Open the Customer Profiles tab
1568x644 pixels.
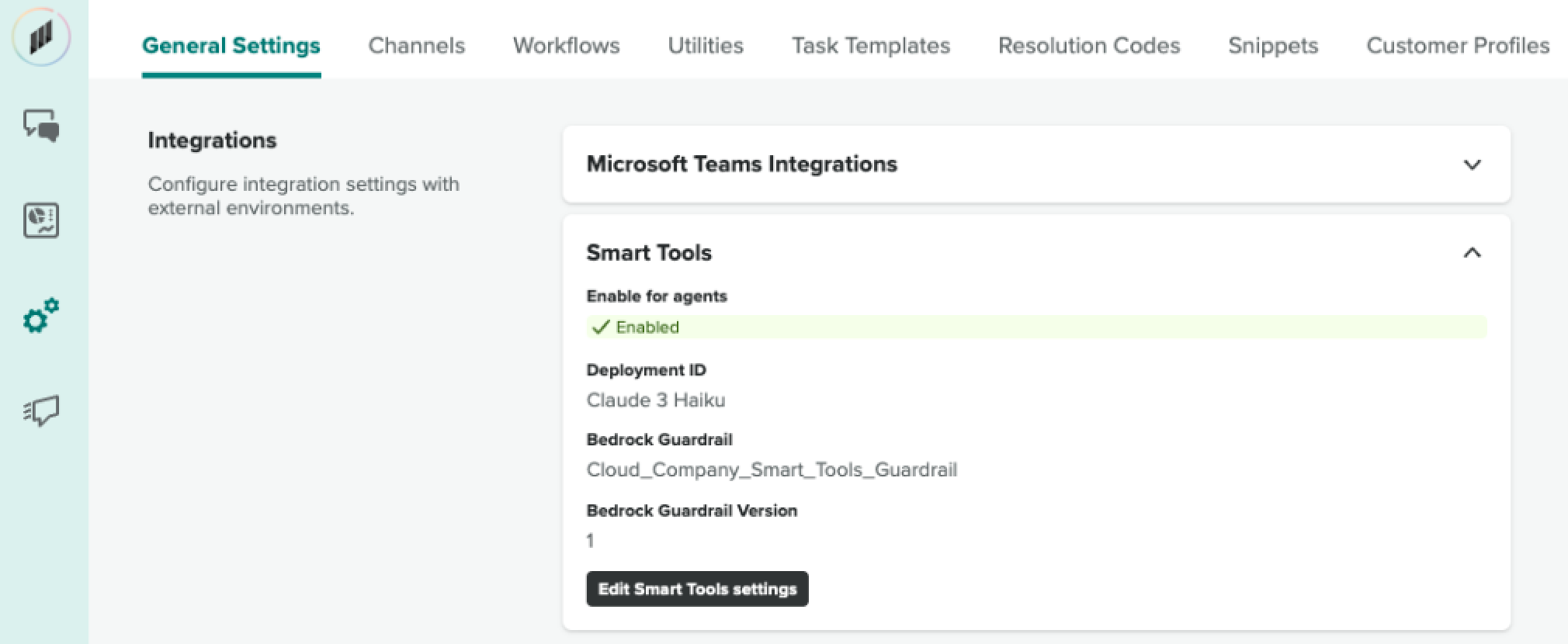coord(1458,46)
